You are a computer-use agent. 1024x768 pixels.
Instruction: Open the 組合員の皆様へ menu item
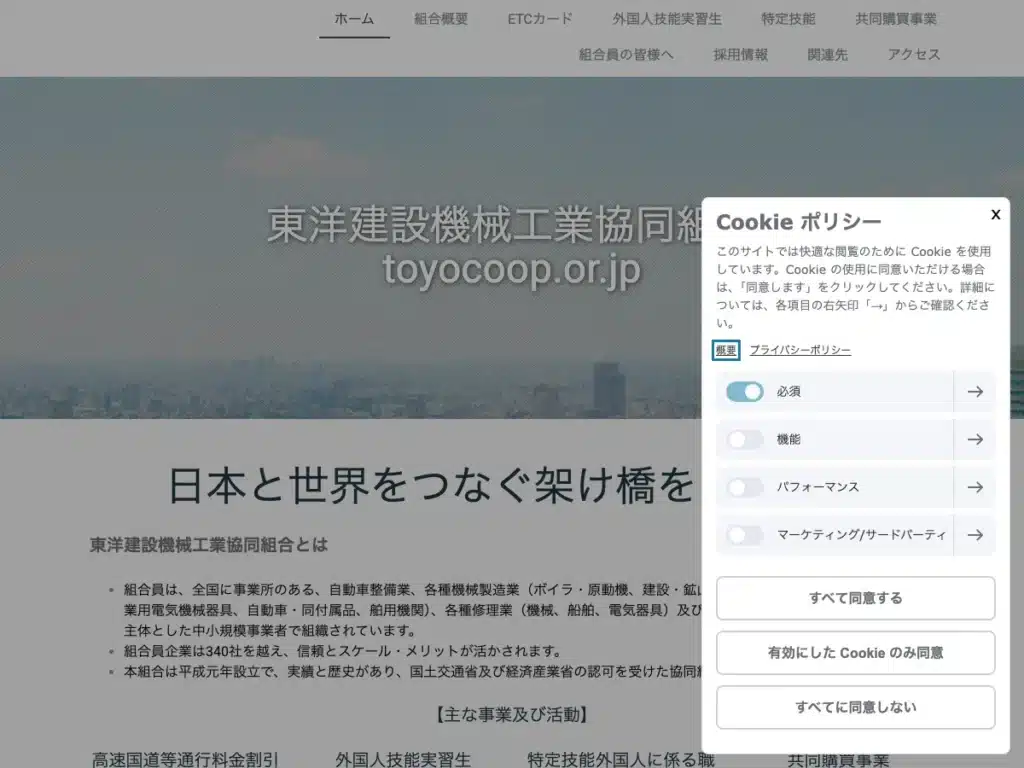coord(626,55)
